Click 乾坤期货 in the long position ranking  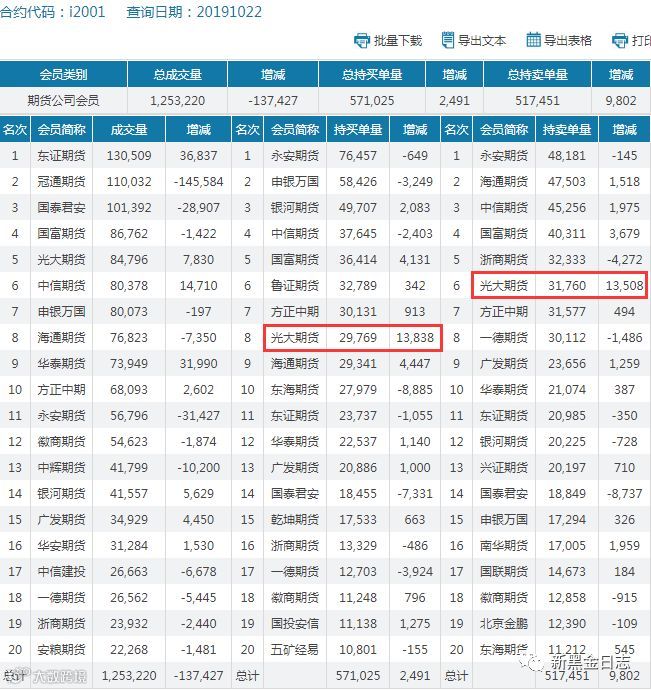pyautogui.click(x=294, y=519)
